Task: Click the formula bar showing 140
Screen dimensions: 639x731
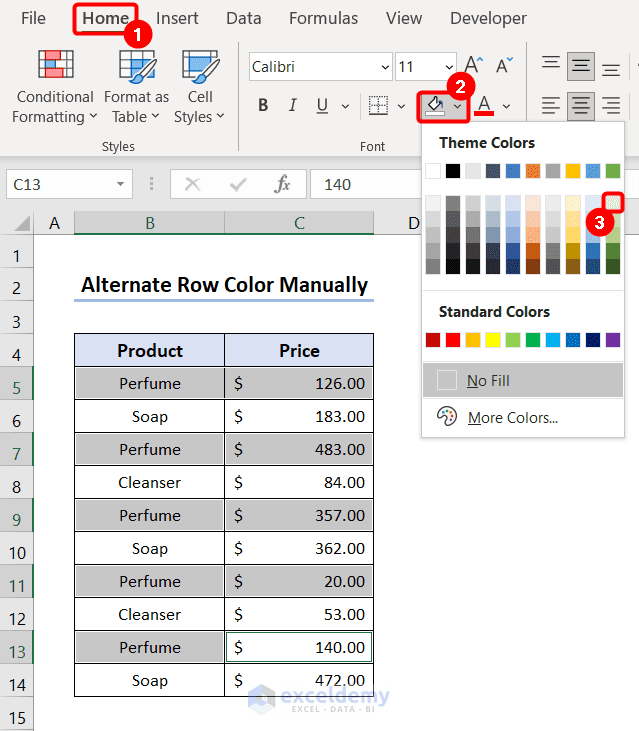Action: tap(366, 184)
